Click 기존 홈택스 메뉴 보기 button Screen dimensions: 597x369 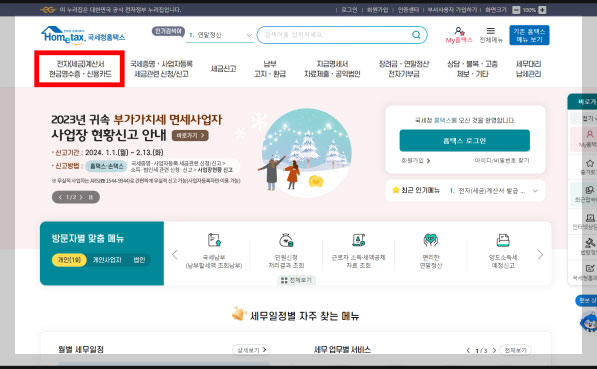click(x=529, y=35)
